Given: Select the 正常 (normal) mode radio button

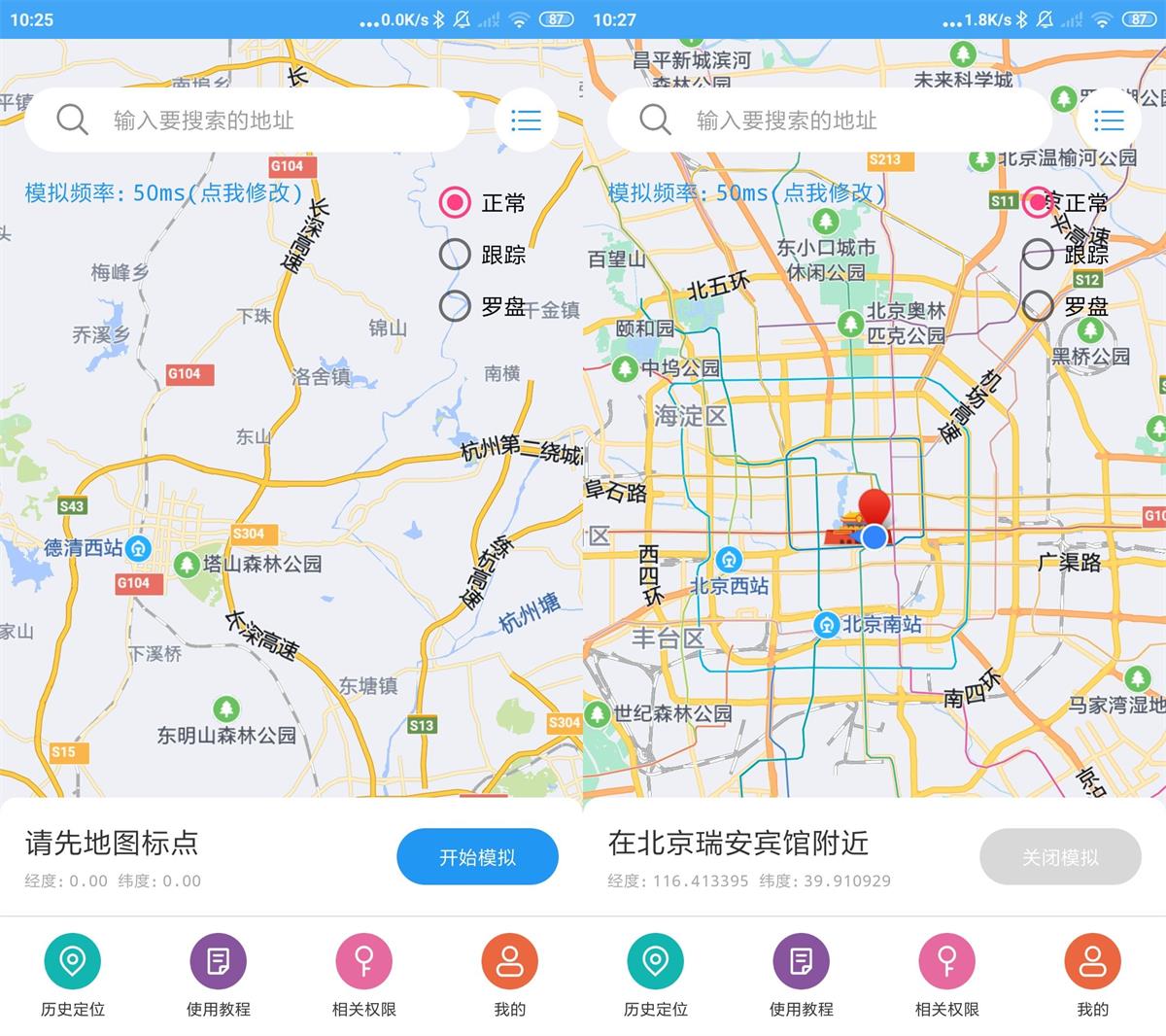Looking at the screenshot, I should [454, 202].
